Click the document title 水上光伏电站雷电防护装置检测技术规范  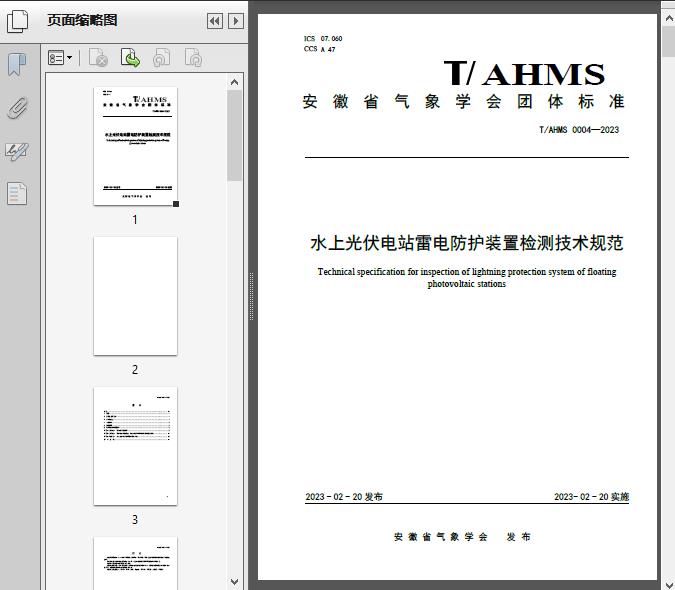(x=467, y=243)
